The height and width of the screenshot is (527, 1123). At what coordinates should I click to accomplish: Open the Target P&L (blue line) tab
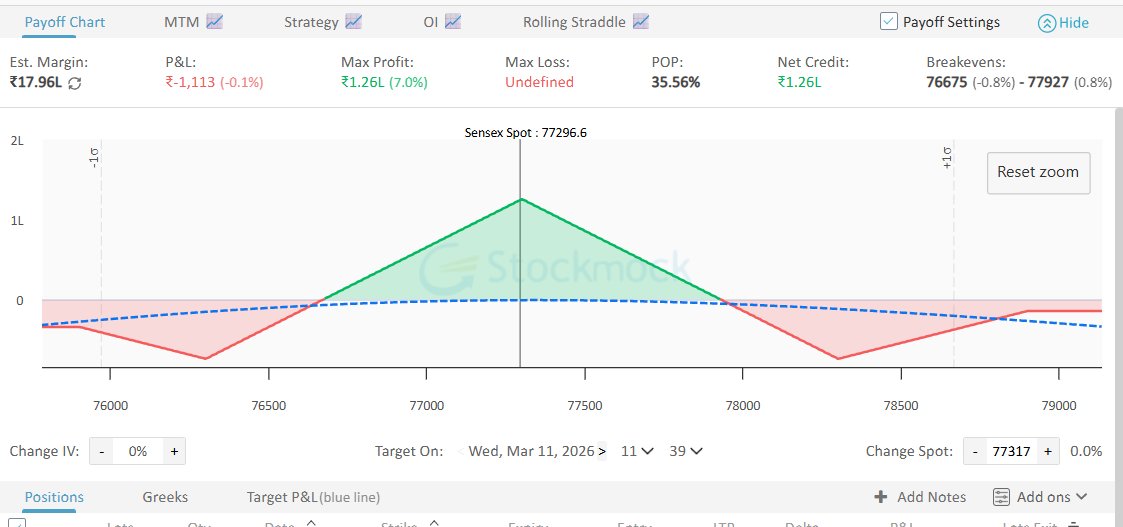click(x=313, y=497)
